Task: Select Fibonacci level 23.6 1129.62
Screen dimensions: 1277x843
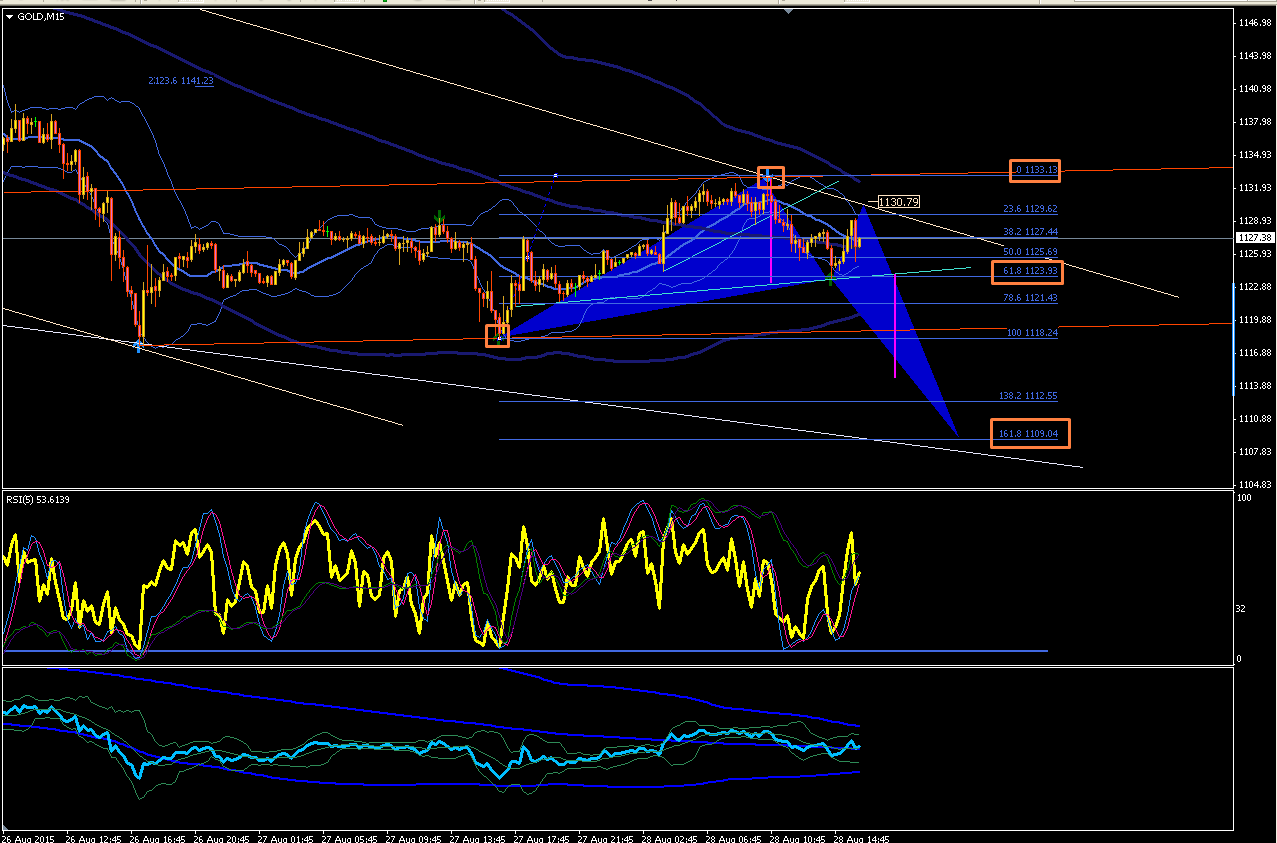Action: coord(1030,209)
